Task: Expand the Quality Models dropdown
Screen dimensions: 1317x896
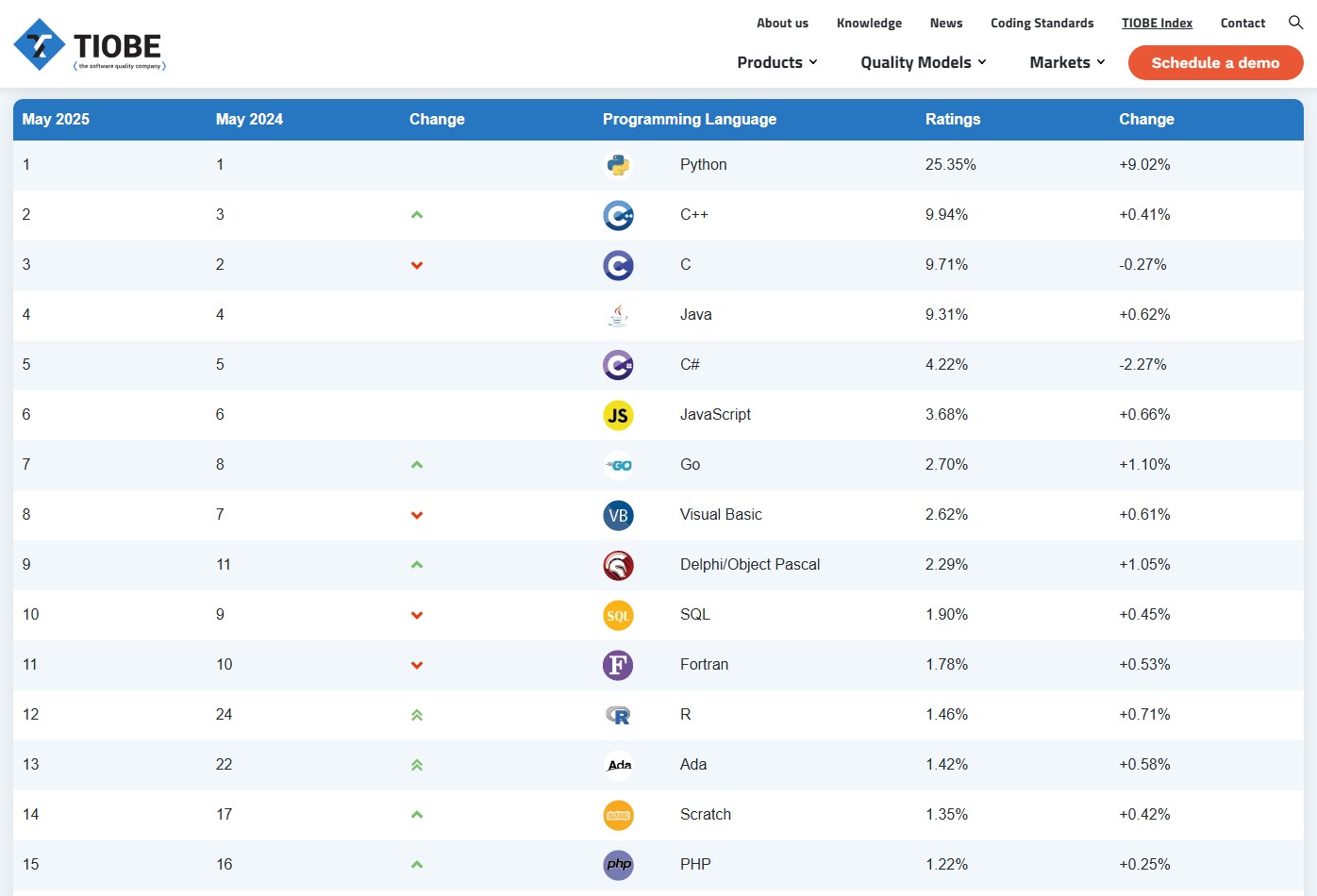Action: point(924,62)
